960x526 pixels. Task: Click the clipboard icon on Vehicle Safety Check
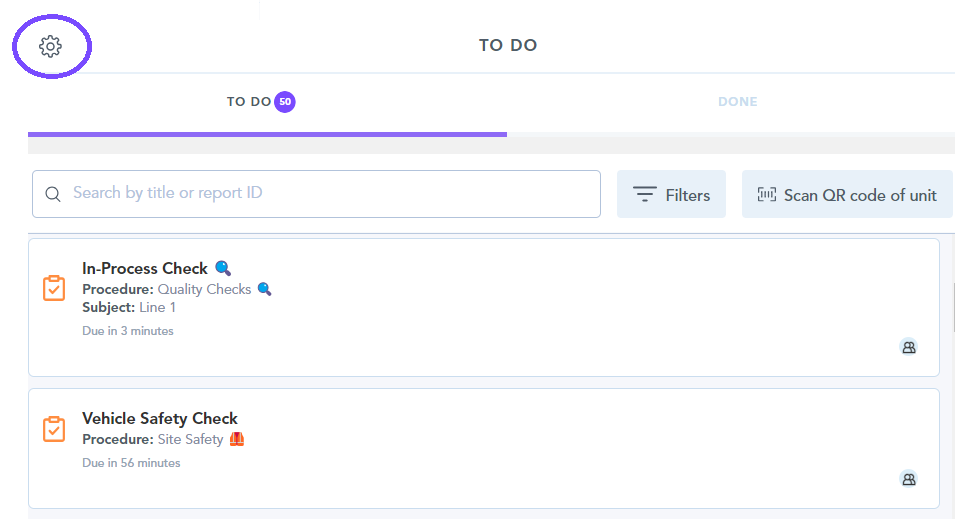click(x=54, y=429)
